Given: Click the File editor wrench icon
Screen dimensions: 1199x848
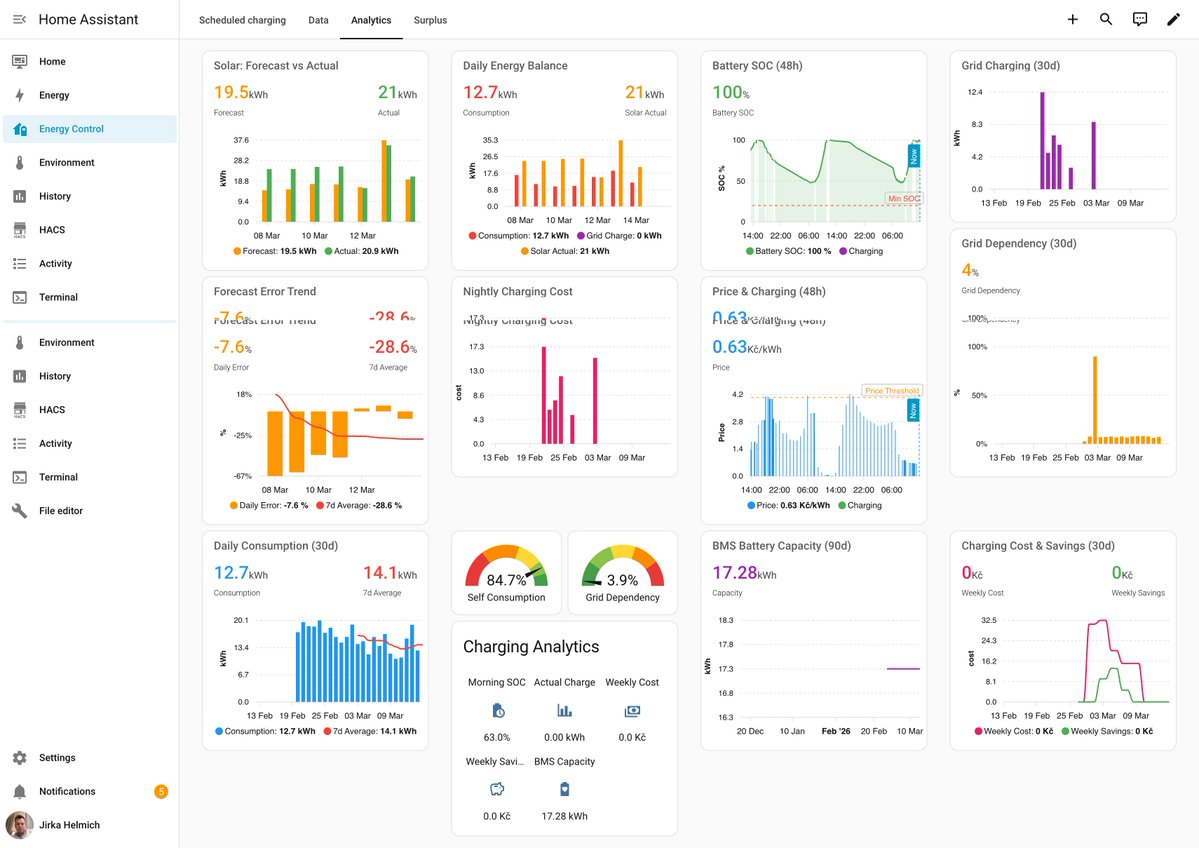Looking at the screenshot, I should click(x=20, y=511).
